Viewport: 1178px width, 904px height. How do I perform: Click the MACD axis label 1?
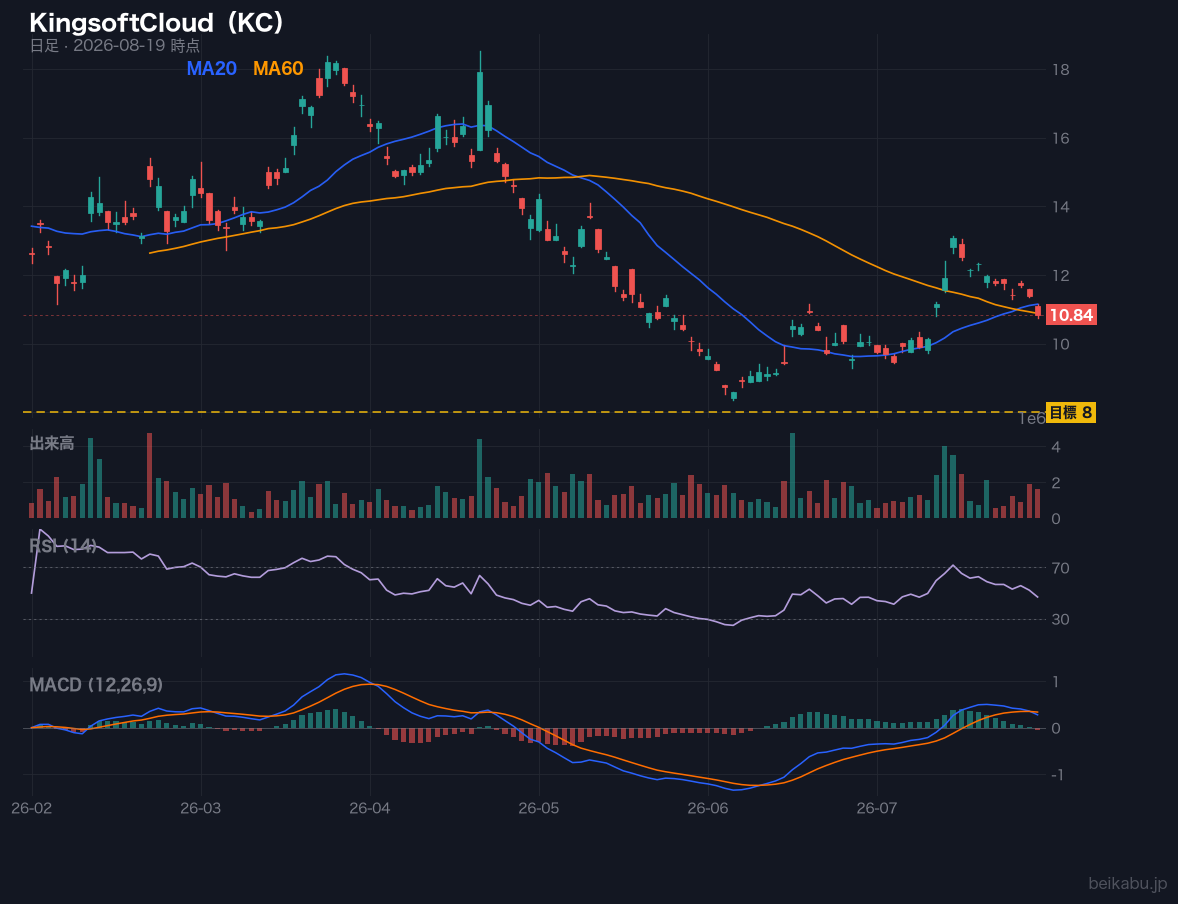click(1056, 682)
